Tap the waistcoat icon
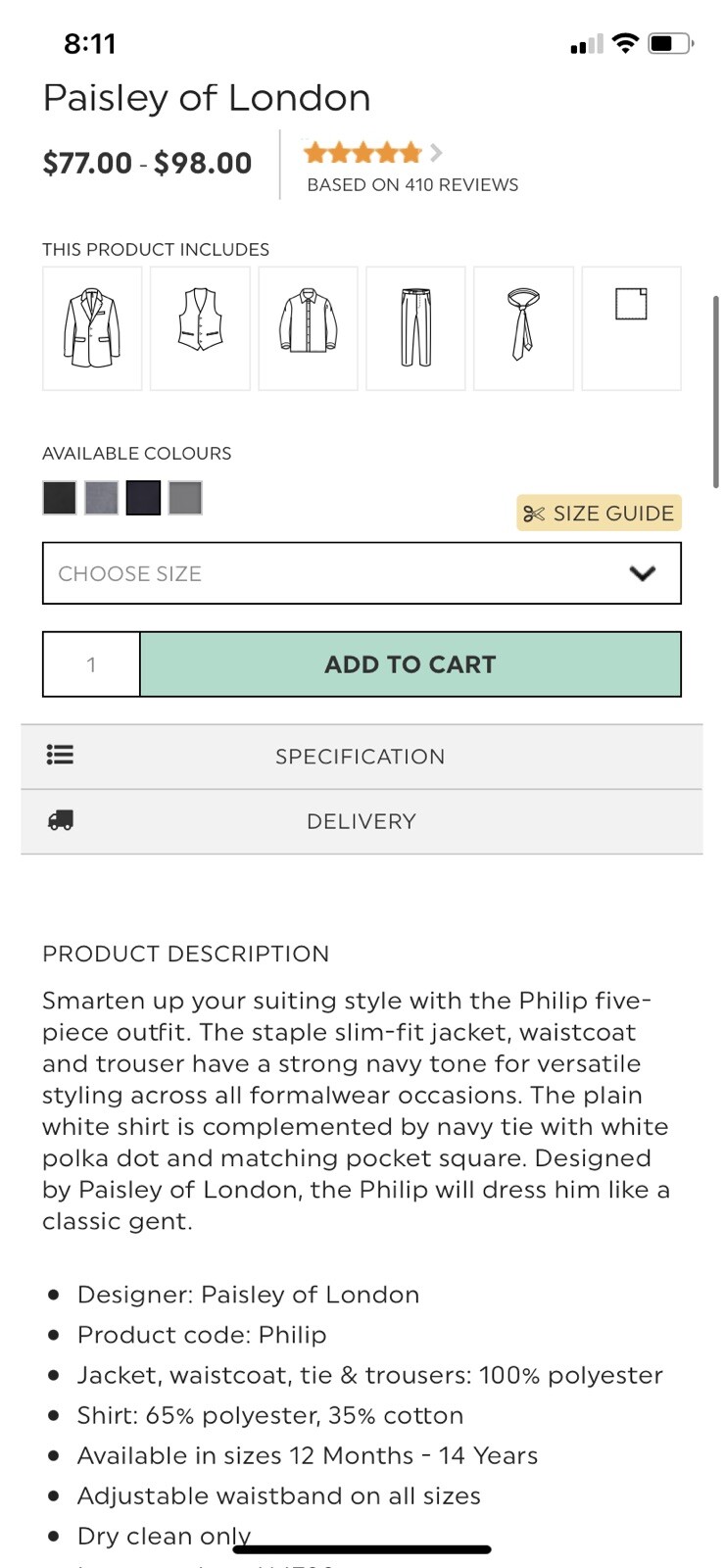This screenshot has width=724, height=1568. [200, 328]
